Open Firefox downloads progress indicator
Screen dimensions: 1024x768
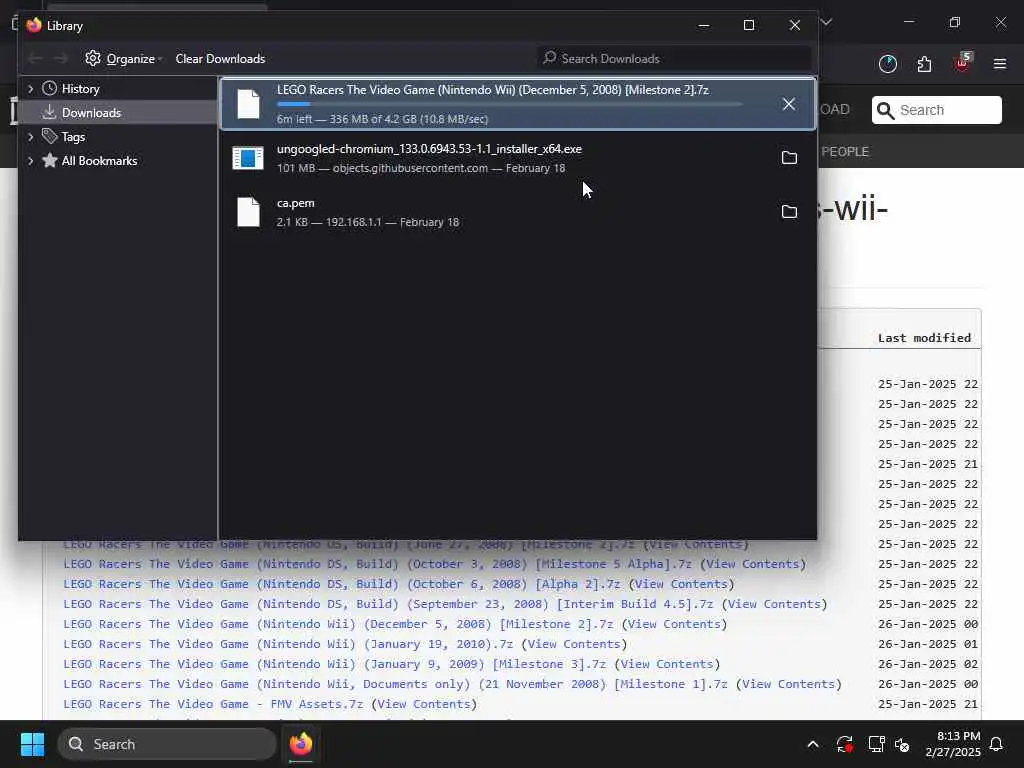[888, 64]
